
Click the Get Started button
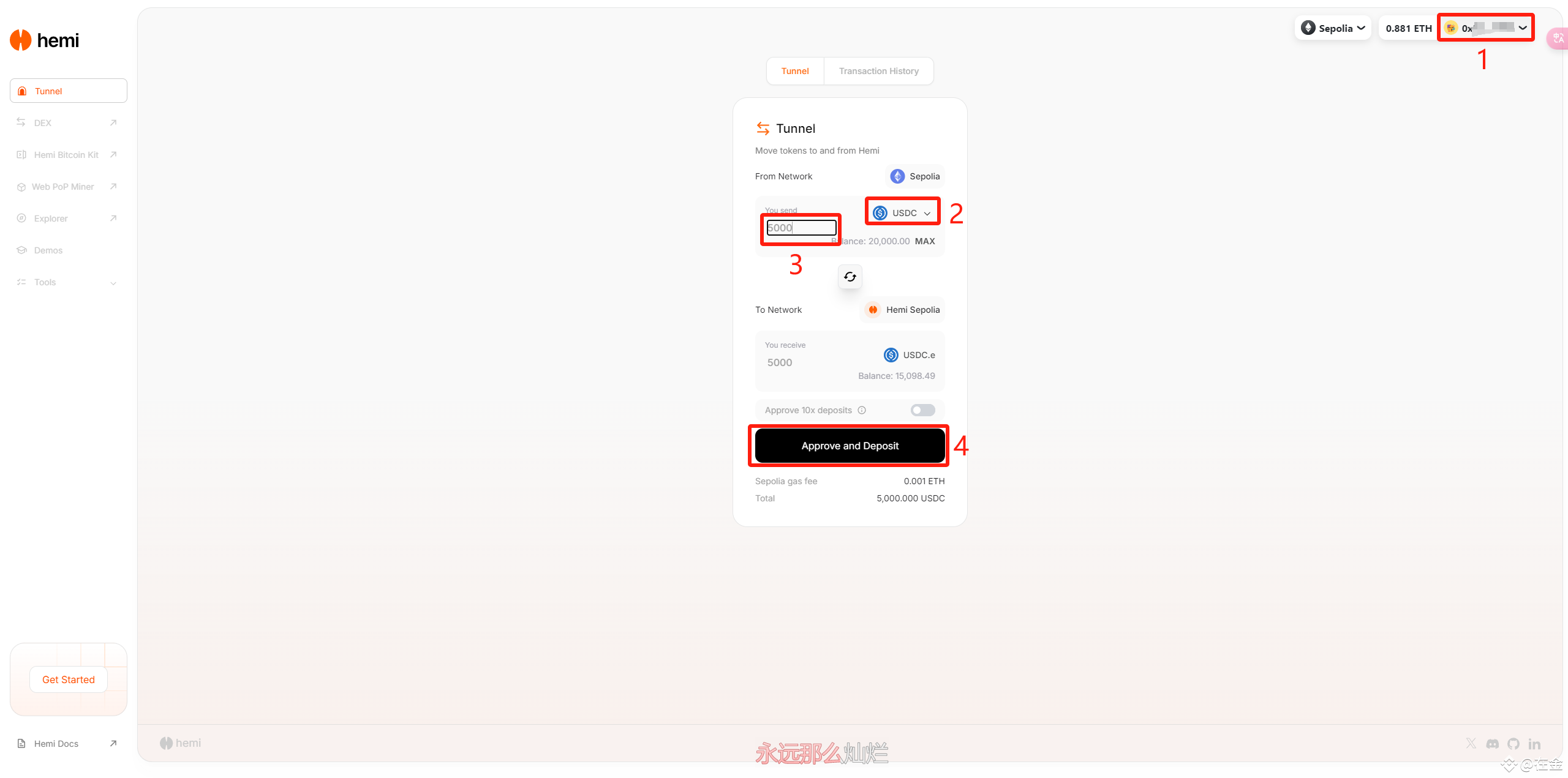point(69,679)
